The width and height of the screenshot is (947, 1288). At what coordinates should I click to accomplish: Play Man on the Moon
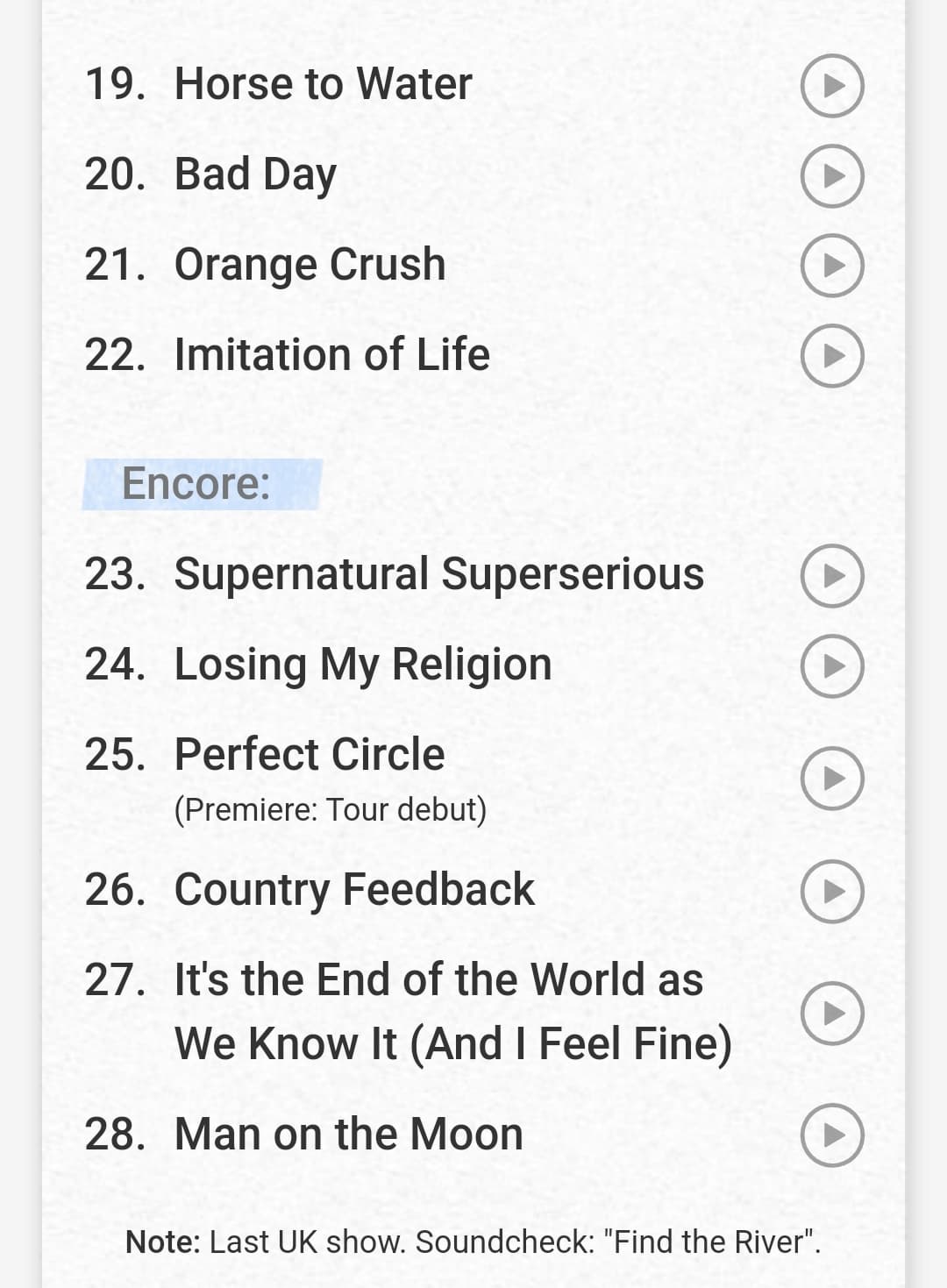[x=832, y=1135]
